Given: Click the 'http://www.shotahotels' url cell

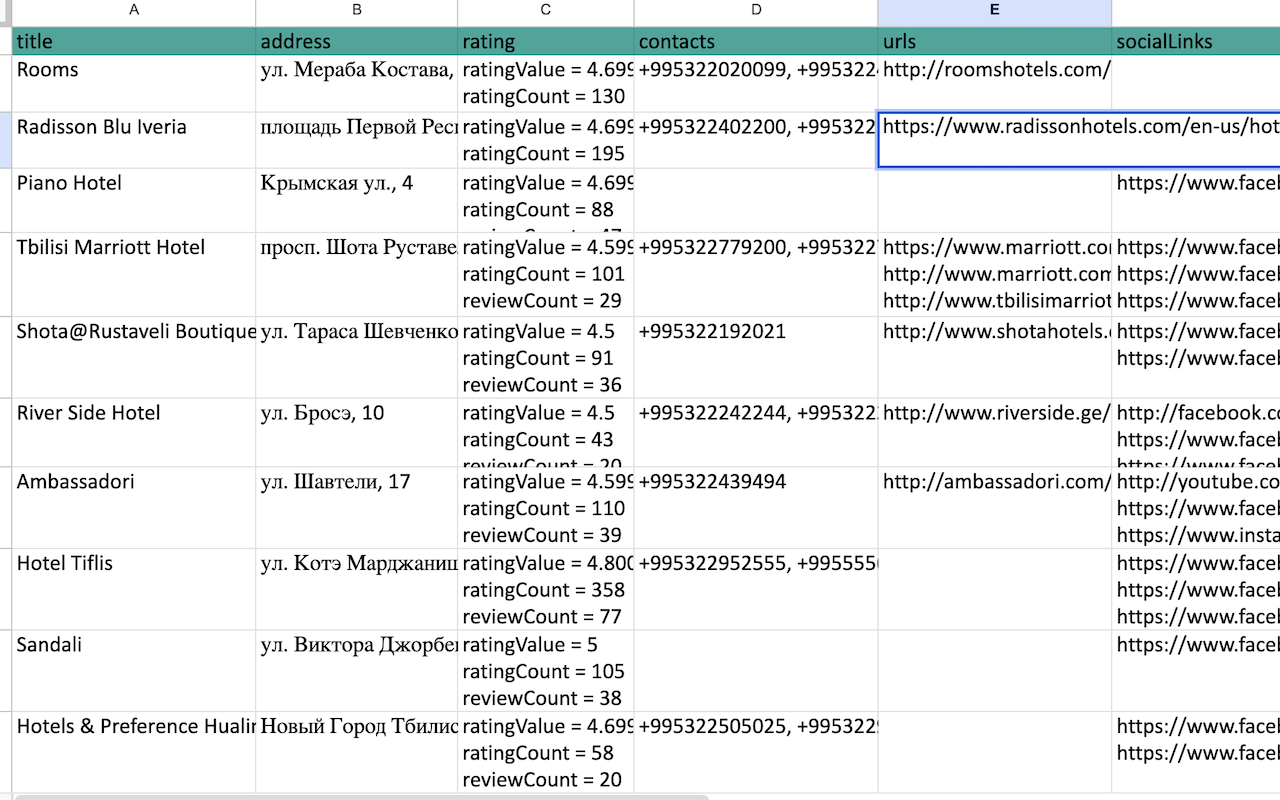Looking at the screenshot, I should point(995,357).
